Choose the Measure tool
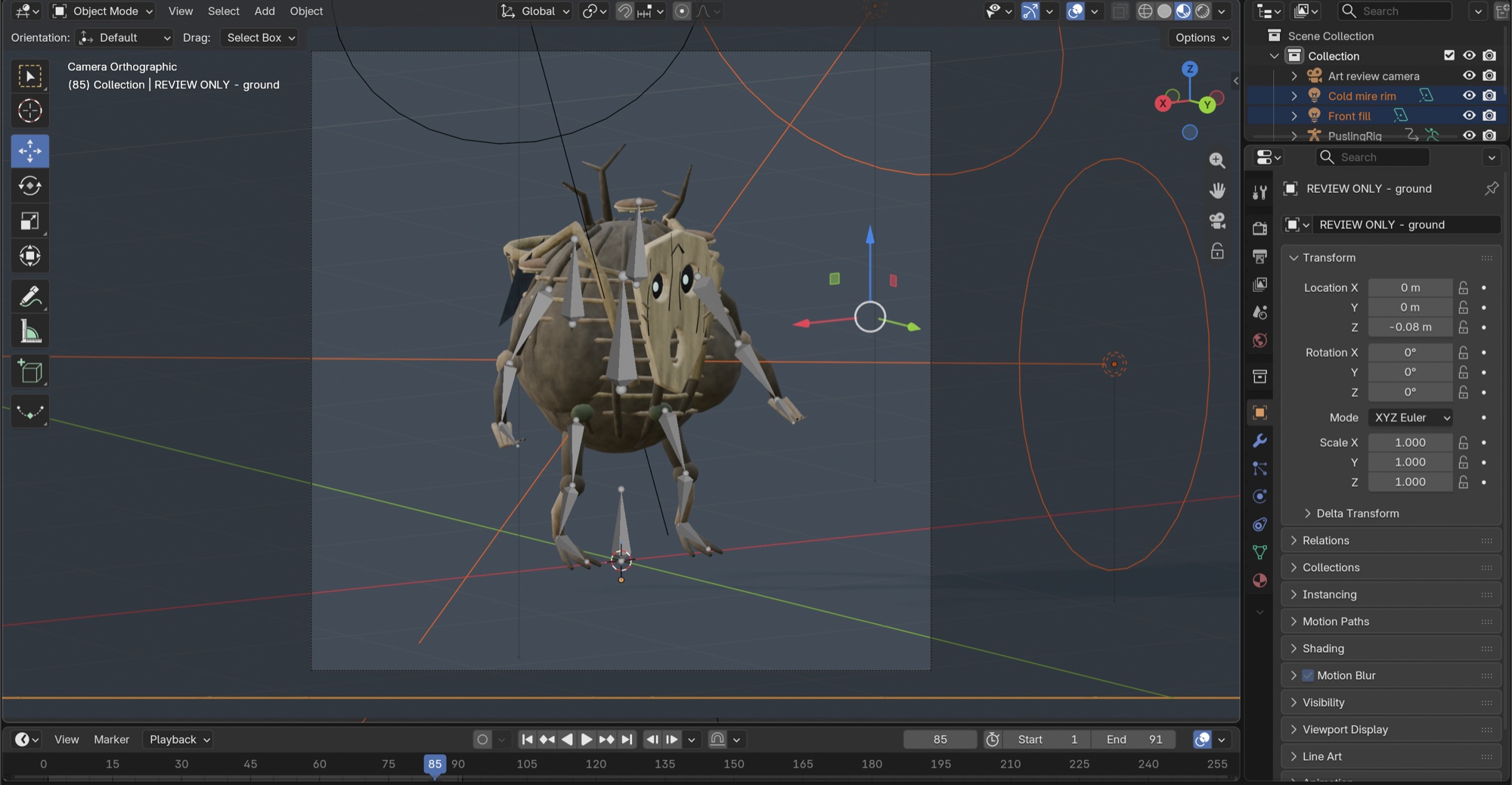Image resolution: width=1512 pixels, height=785 pixels. (30, 331)
